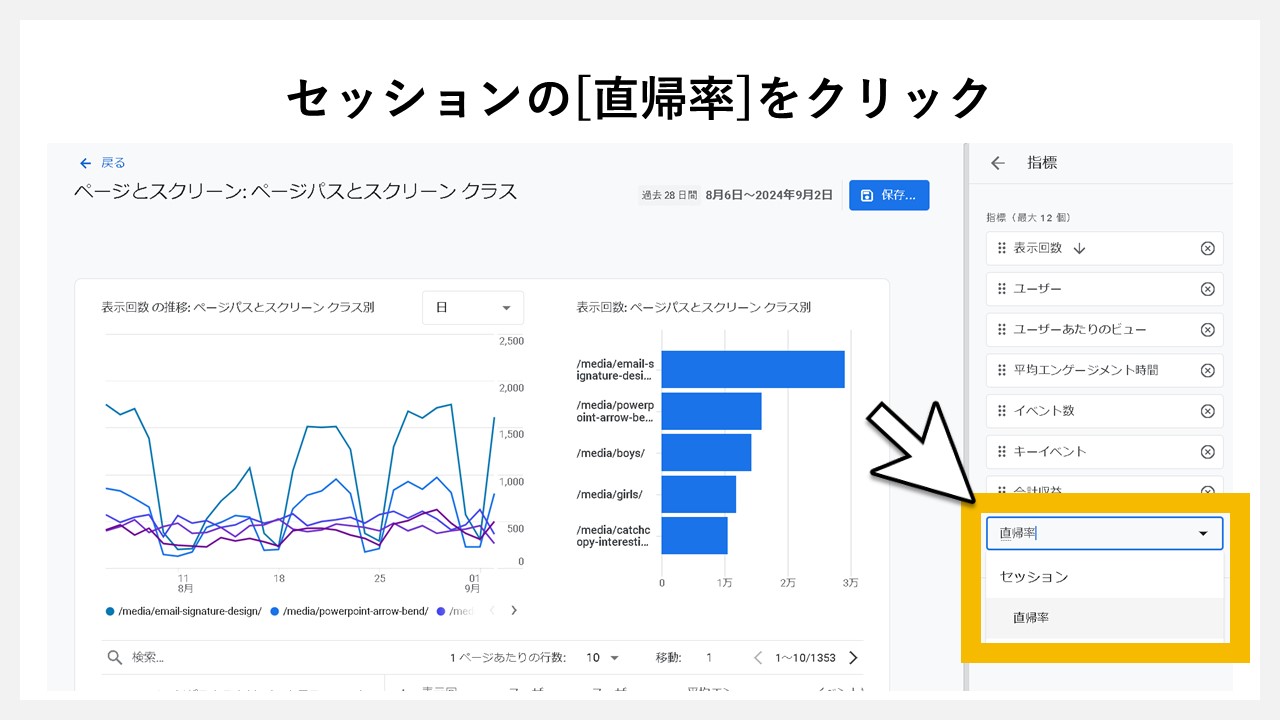Click the 保存 button
The width and height of the screenshot is (1280, 720).
pyautogui.click(x=889, y=195)
